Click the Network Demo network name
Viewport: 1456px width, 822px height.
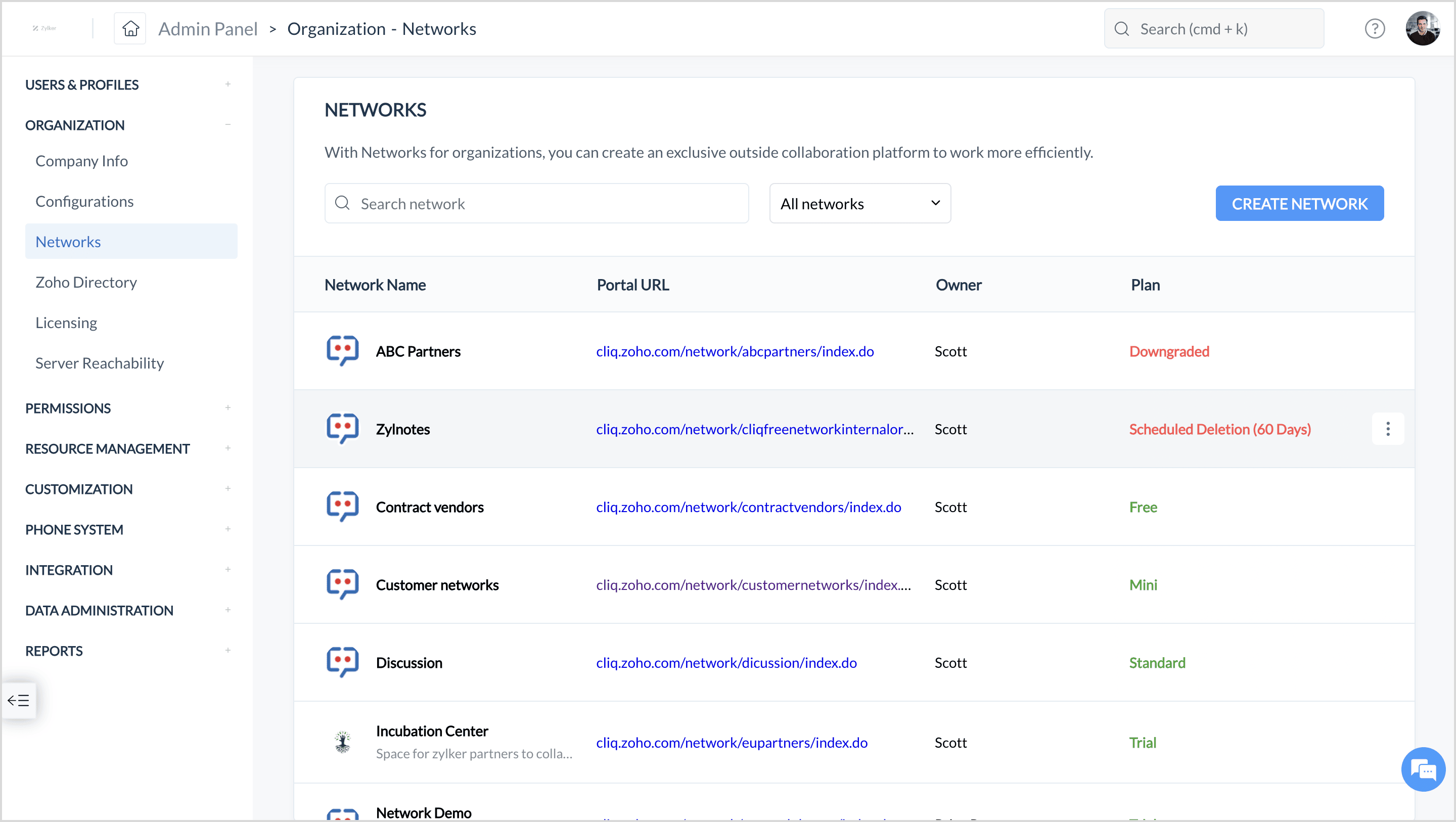(x=423, y=812)
